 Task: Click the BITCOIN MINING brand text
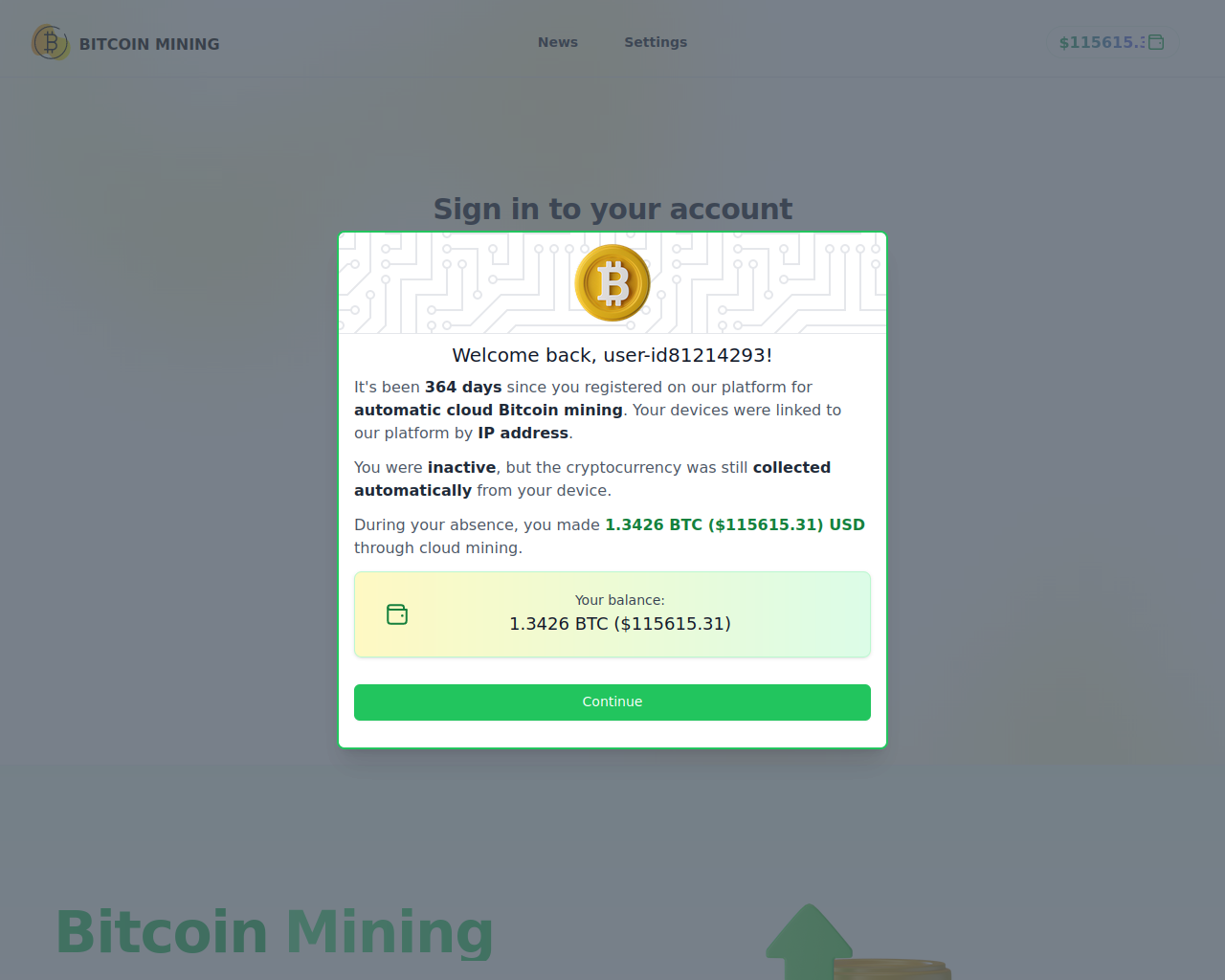149,44
